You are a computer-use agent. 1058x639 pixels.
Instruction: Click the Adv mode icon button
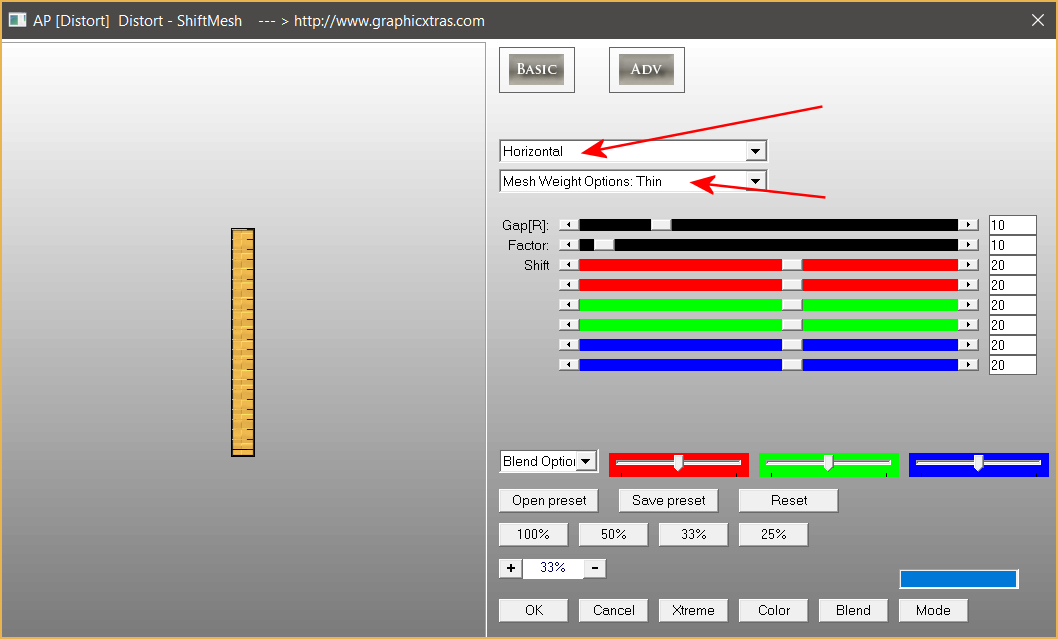tap(646, 70)
